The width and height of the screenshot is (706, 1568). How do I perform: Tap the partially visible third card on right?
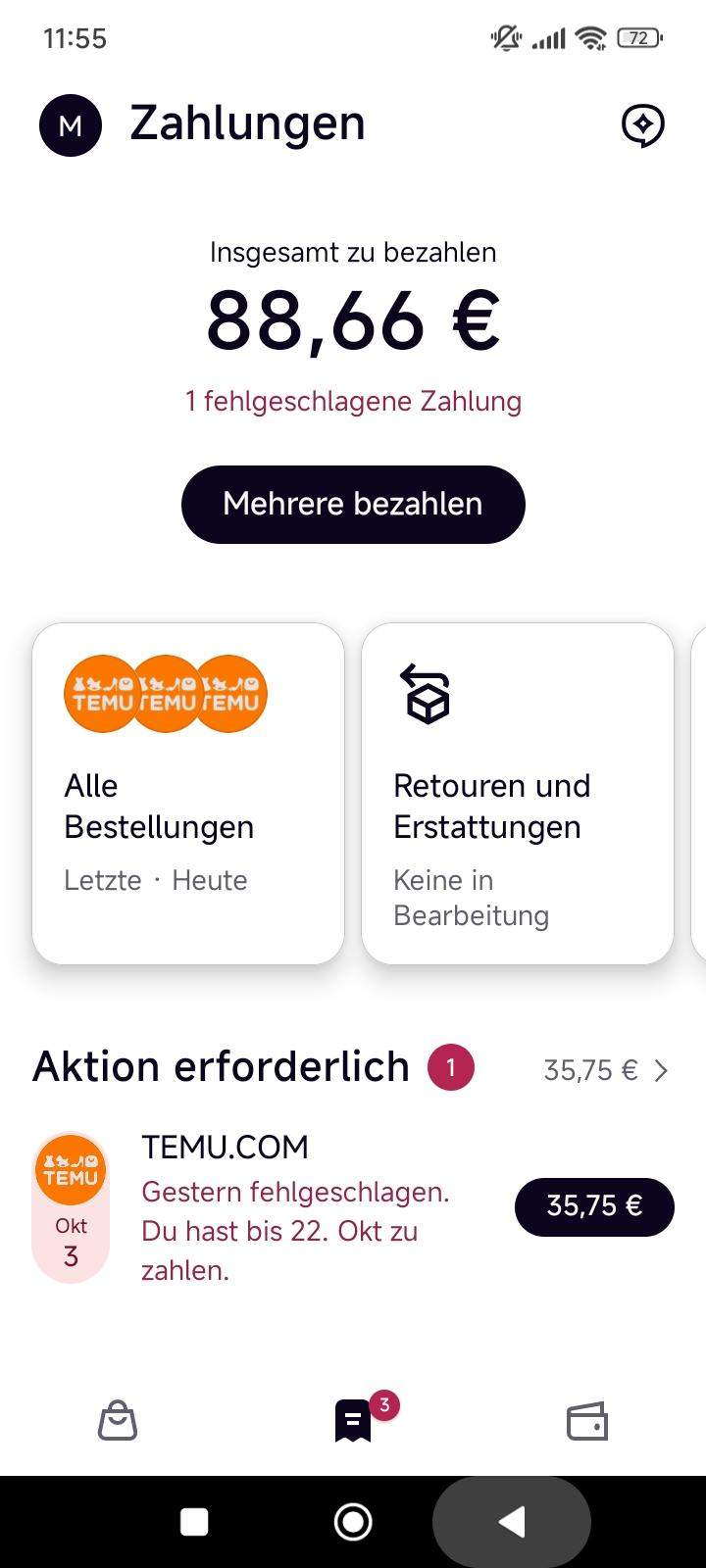(x=698, y=794)
